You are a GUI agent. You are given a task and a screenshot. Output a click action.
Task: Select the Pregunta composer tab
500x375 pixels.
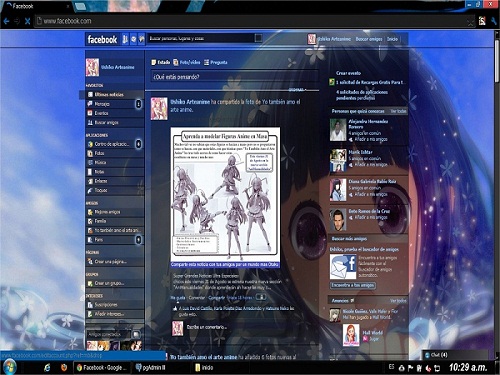(x=216, y=62)
